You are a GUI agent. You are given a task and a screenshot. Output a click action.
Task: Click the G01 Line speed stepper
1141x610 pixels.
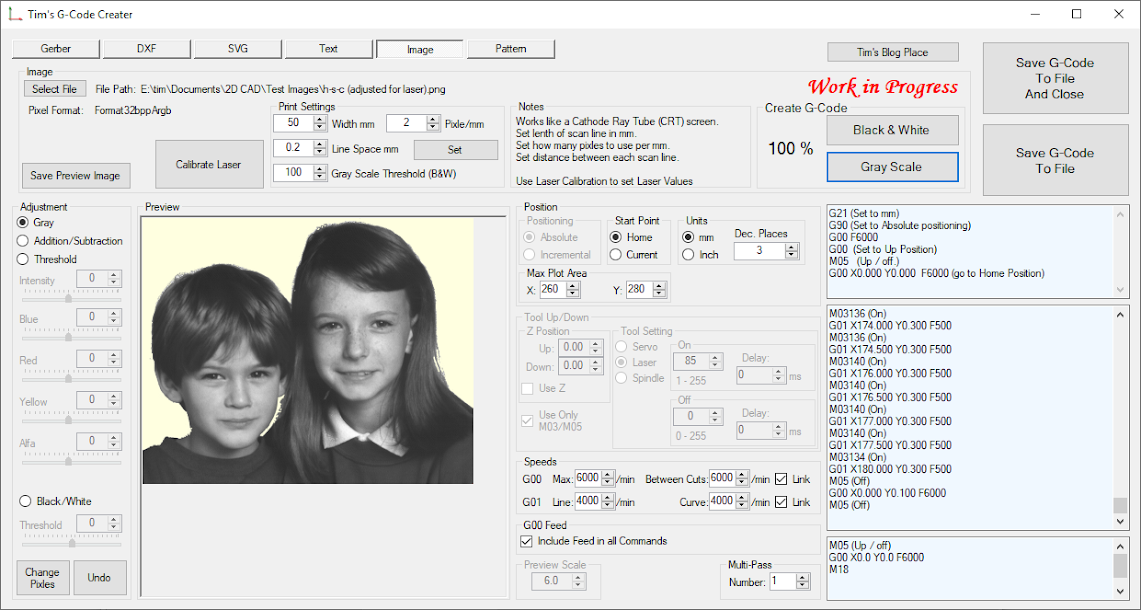[608, 502]
